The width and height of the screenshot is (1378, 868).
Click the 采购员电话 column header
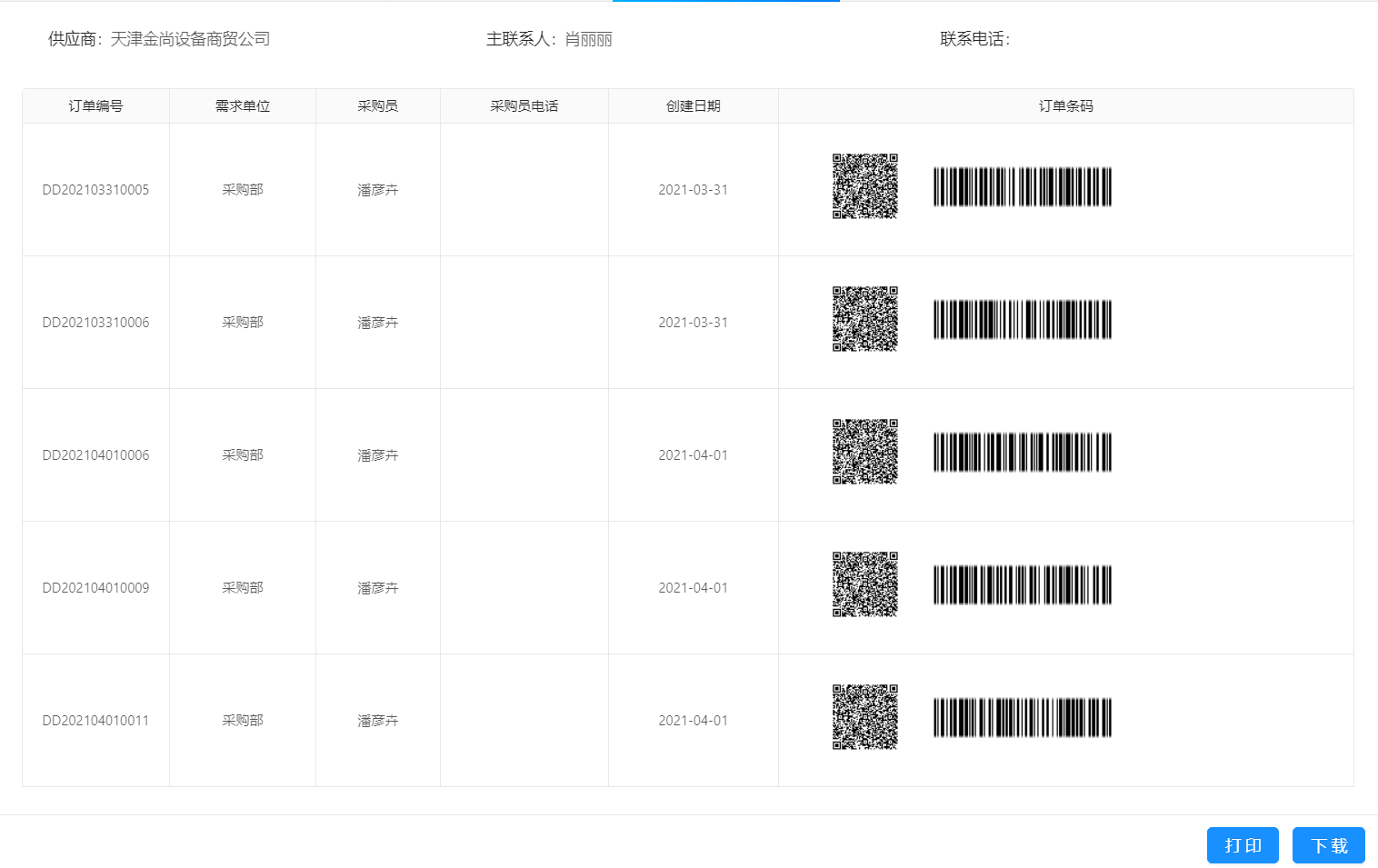click(x=524, y=106)
